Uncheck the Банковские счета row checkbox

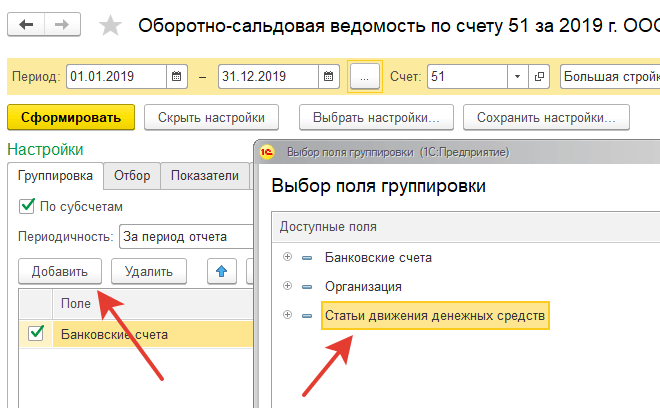(36, 334)
